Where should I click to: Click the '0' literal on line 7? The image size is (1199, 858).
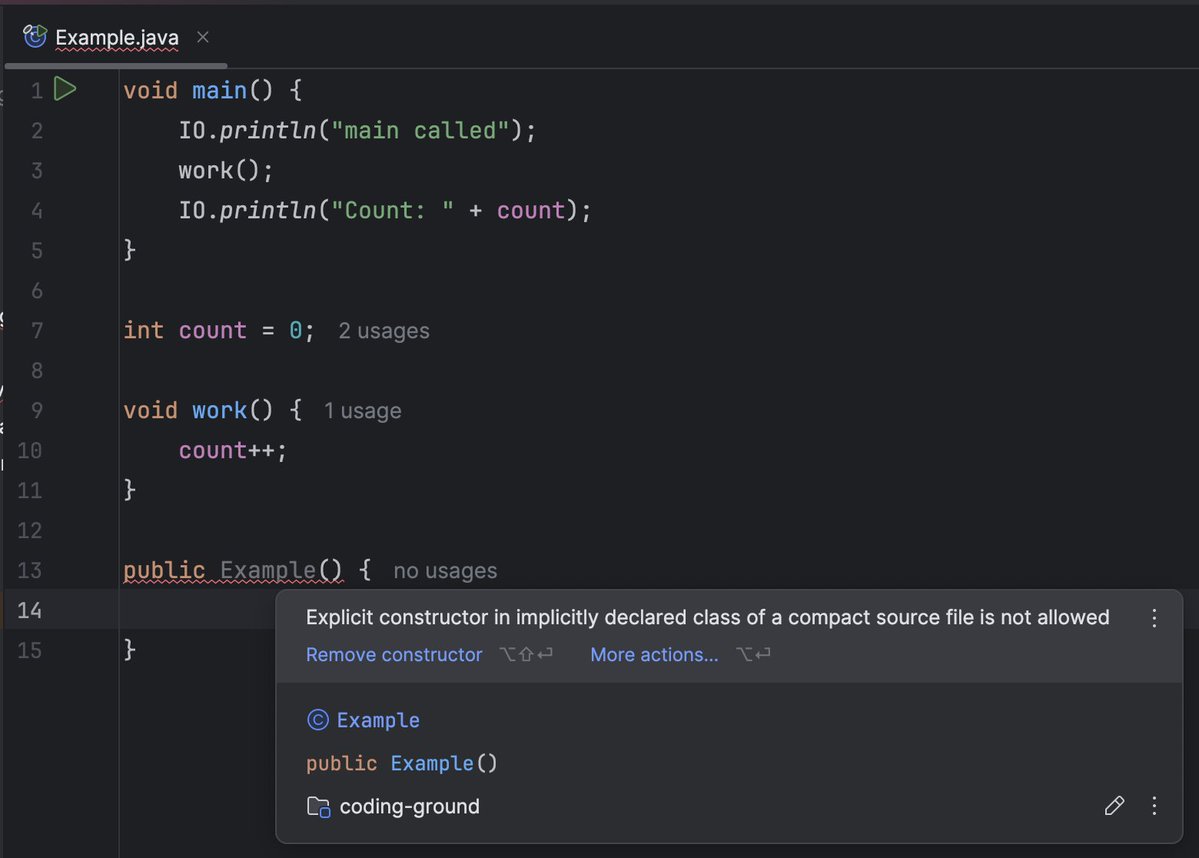pyautogui.click(x=296, y=330)
